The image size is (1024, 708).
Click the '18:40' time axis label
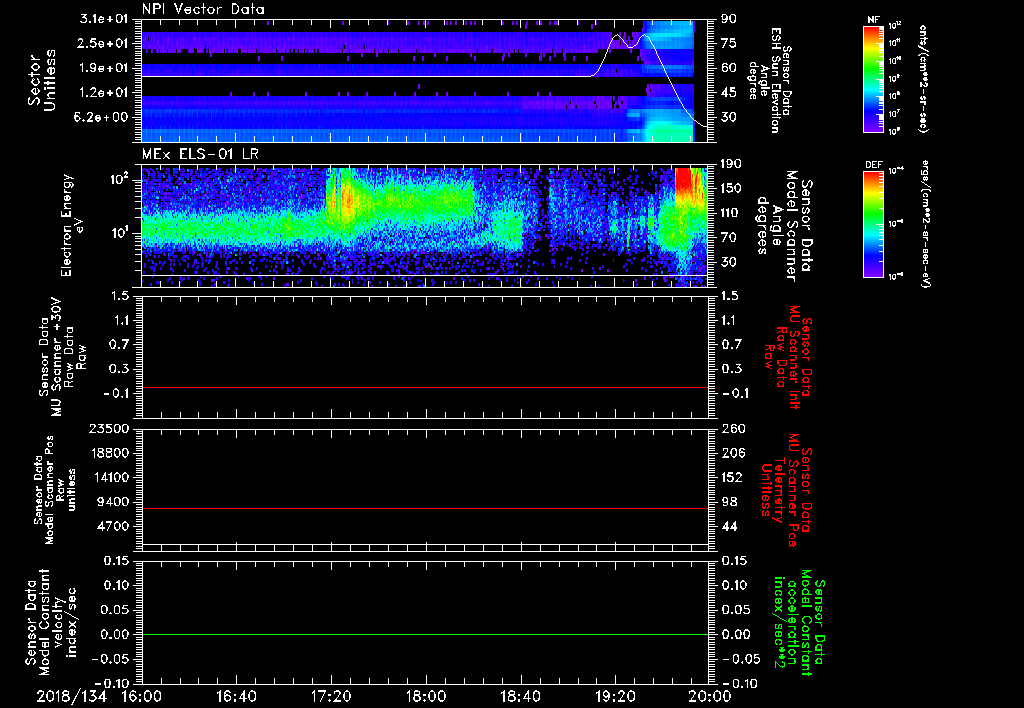coord(520,696)
